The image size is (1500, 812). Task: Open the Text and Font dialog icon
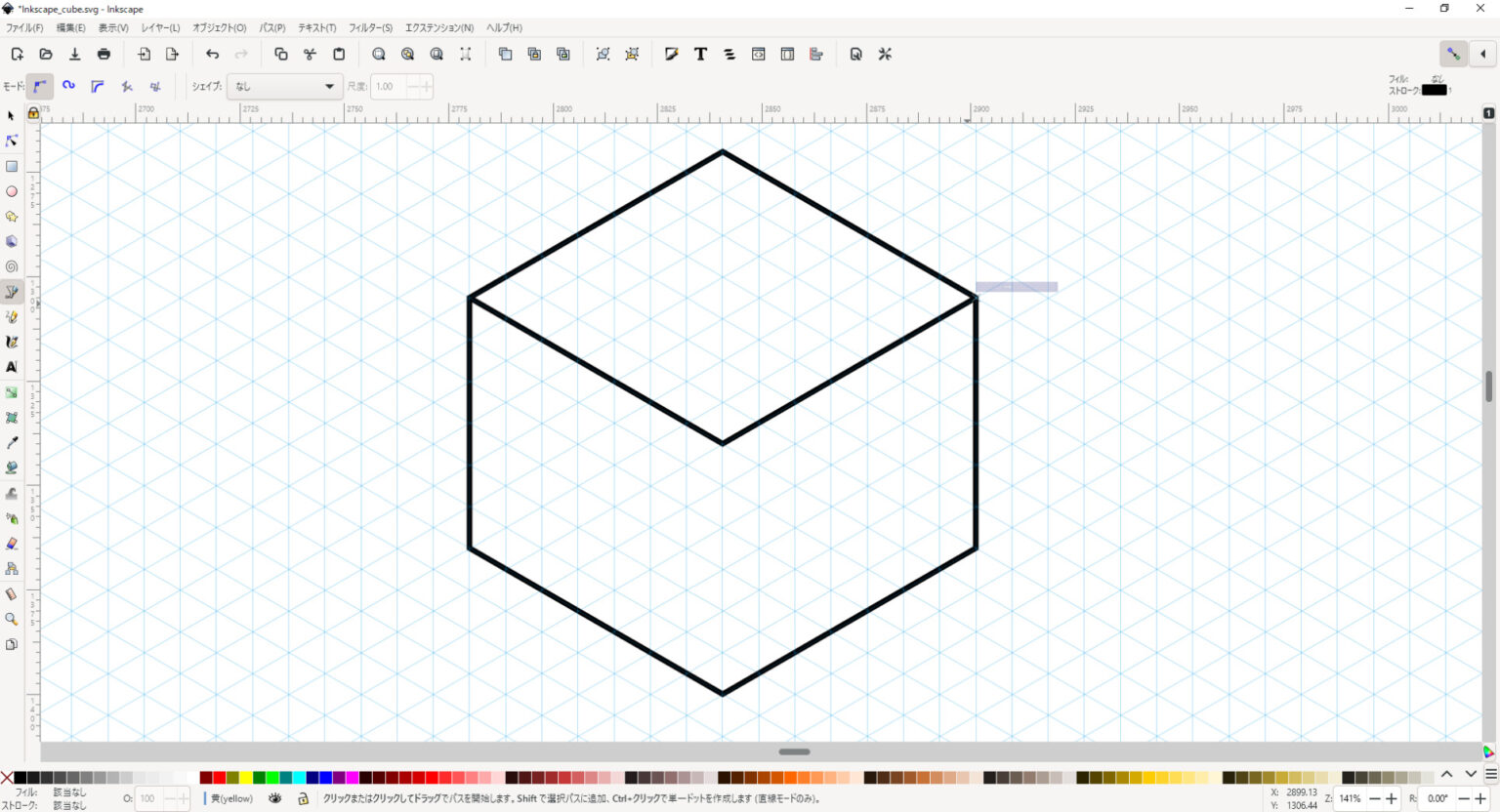(x=700, y=55)
